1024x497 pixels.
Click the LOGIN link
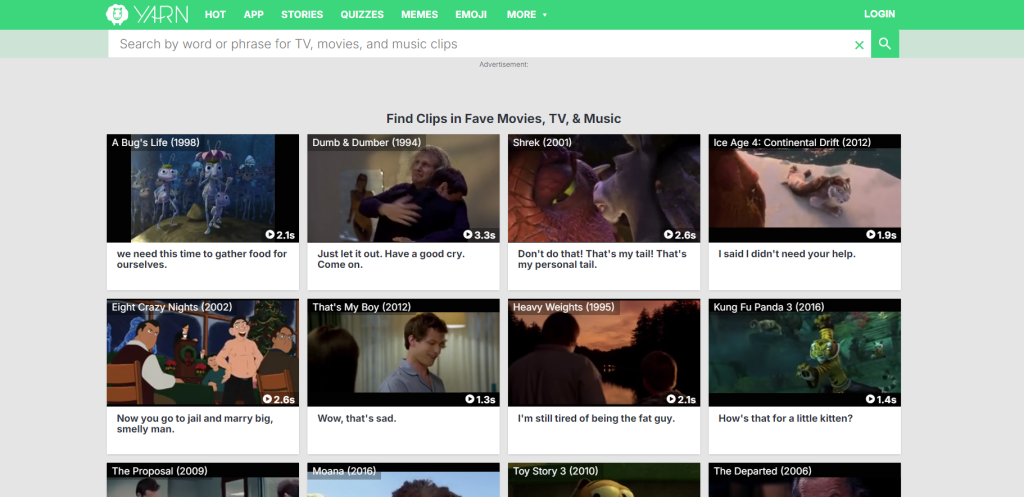[879, 15]
